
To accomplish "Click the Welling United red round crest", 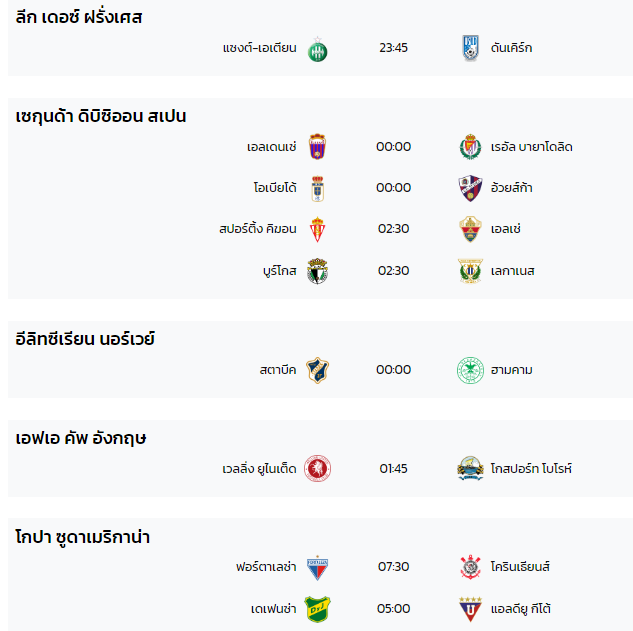I will (x=317, y=469).
